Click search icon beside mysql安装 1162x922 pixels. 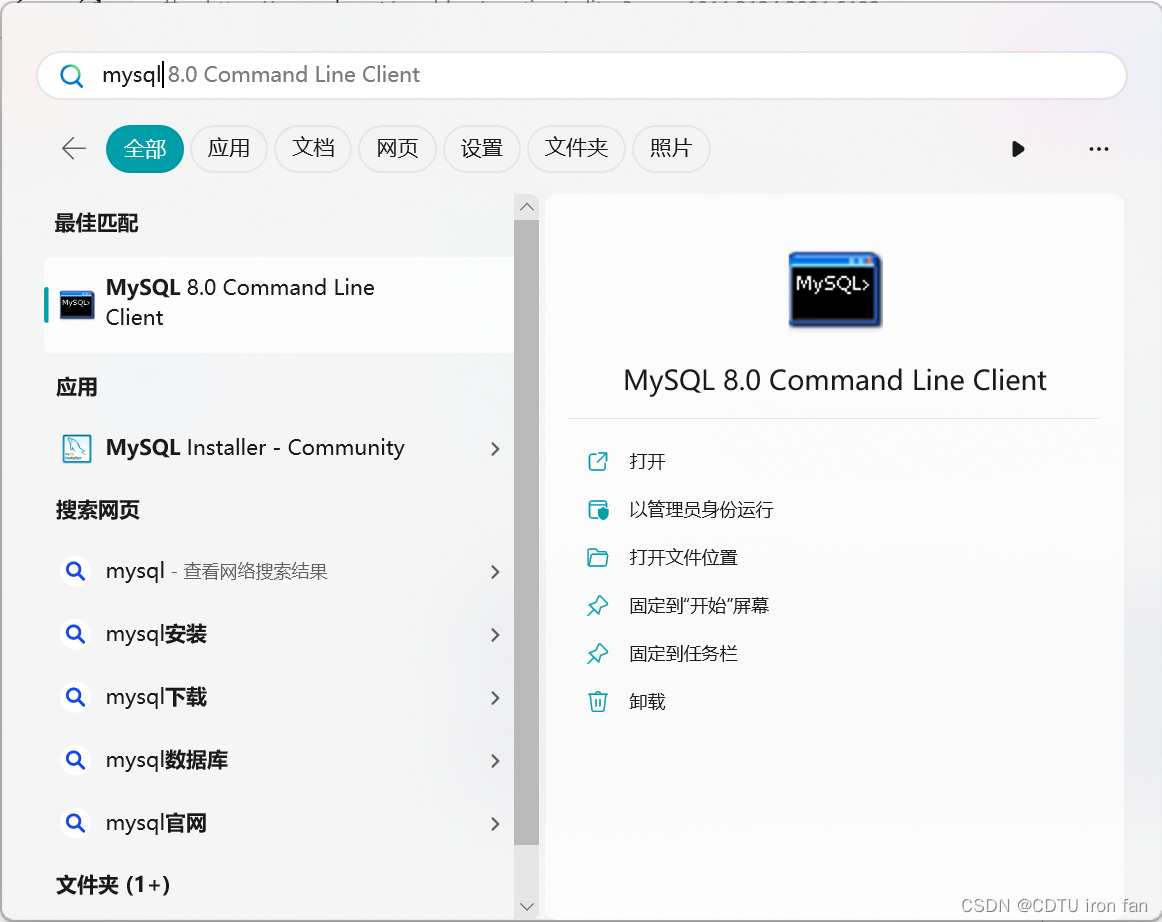[x=75, y=634]
